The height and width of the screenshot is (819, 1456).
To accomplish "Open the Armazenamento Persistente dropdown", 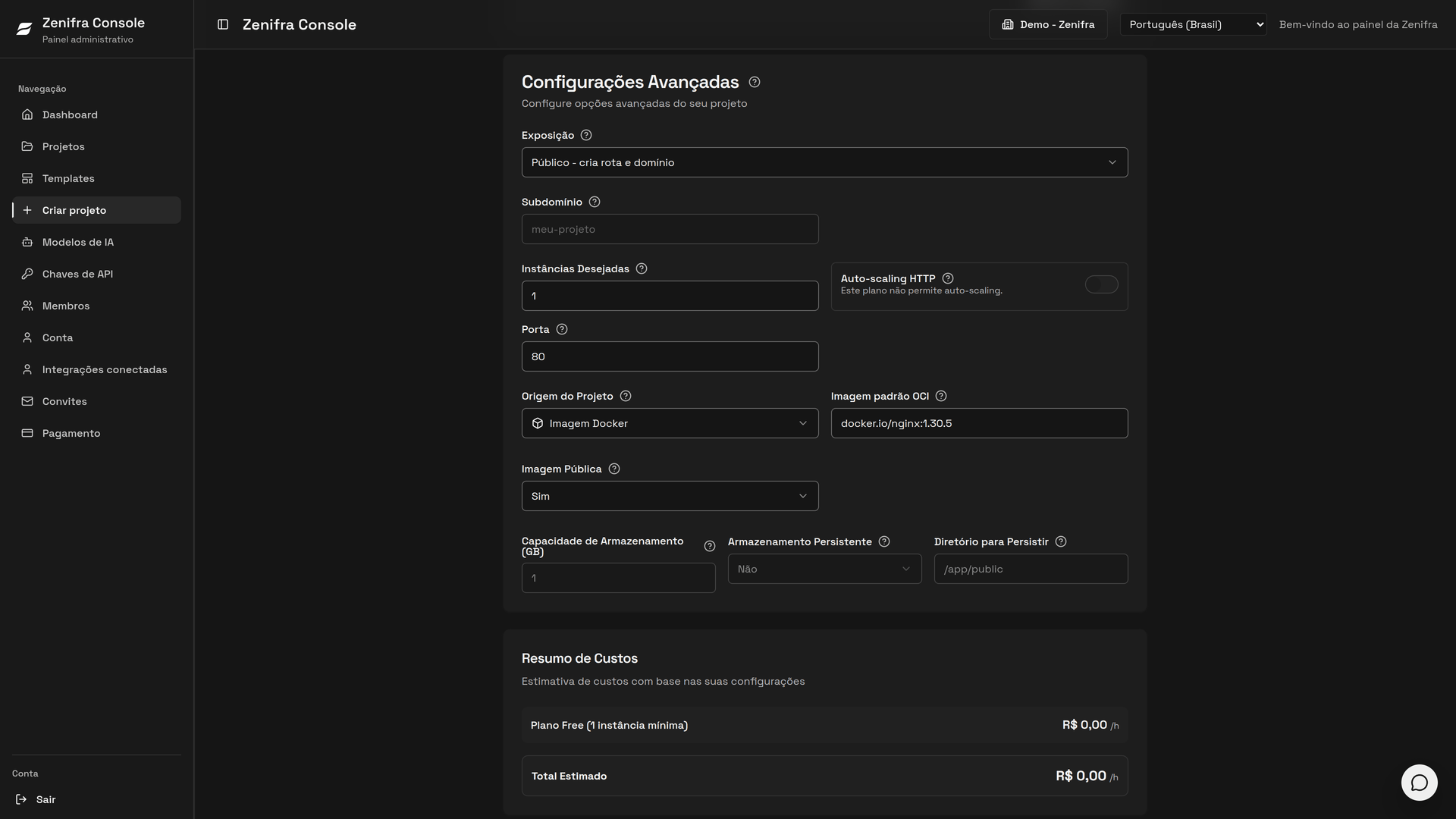I will 825,569.
